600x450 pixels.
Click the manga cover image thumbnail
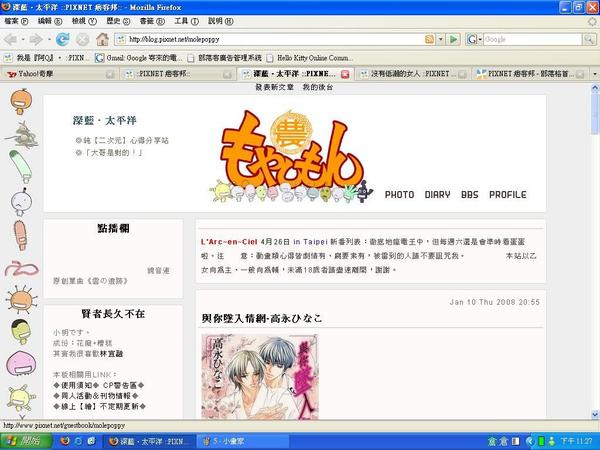(x=260, y=377)
